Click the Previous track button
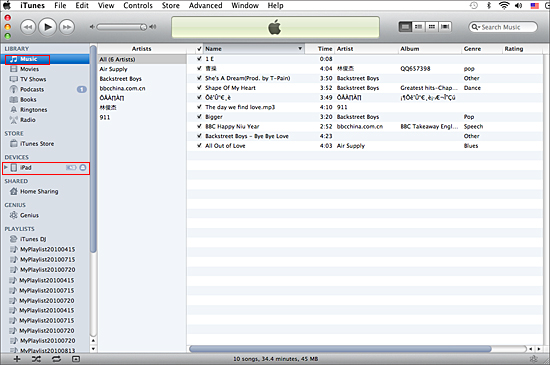Screen dimensions: 550x365 tap(28, 27)
